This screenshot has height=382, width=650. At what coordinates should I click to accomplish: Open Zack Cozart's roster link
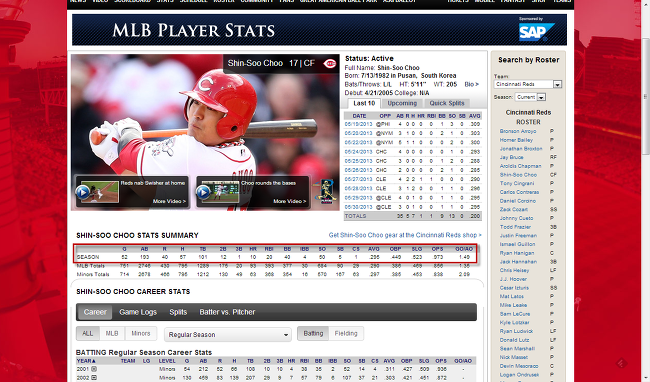[x=514, y=209]
